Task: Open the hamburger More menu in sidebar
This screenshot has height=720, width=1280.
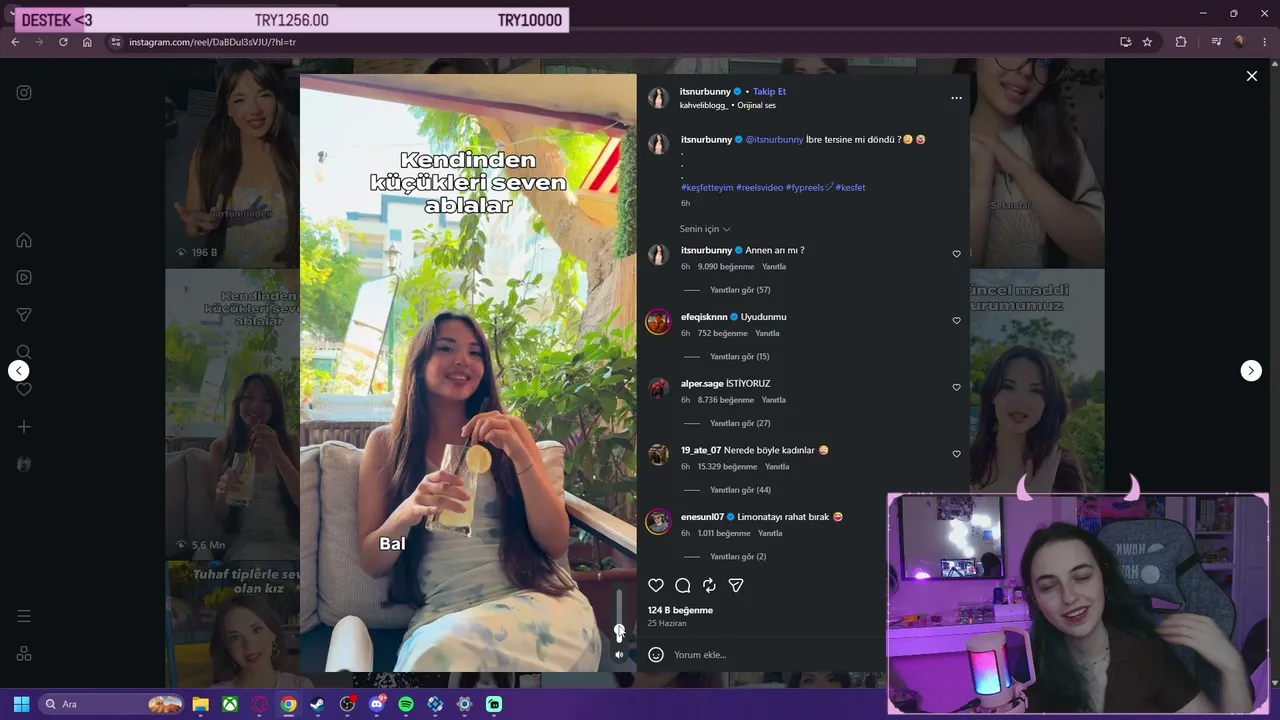Action: (x=24, y=616)
